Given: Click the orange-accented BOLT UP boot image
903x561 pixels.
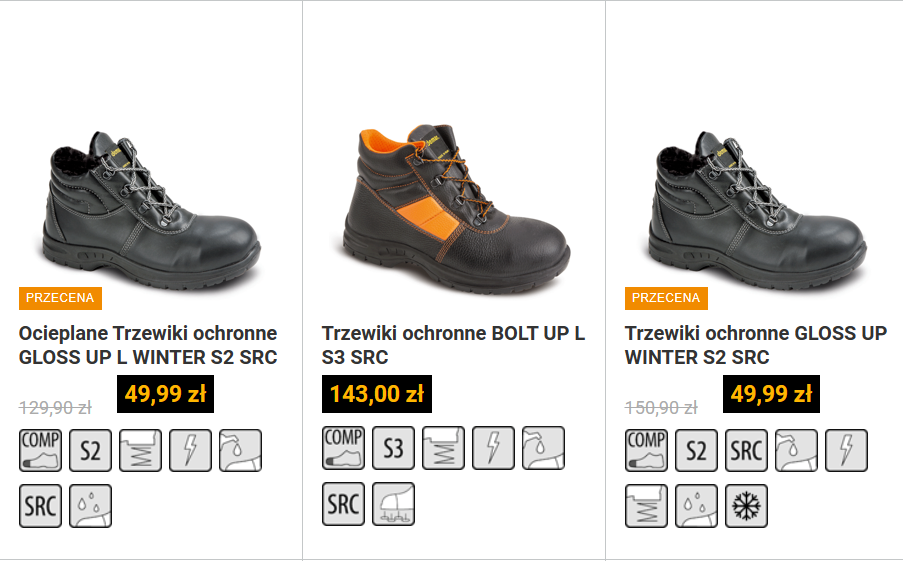Looking at the screenshot, I should (454, 207).
